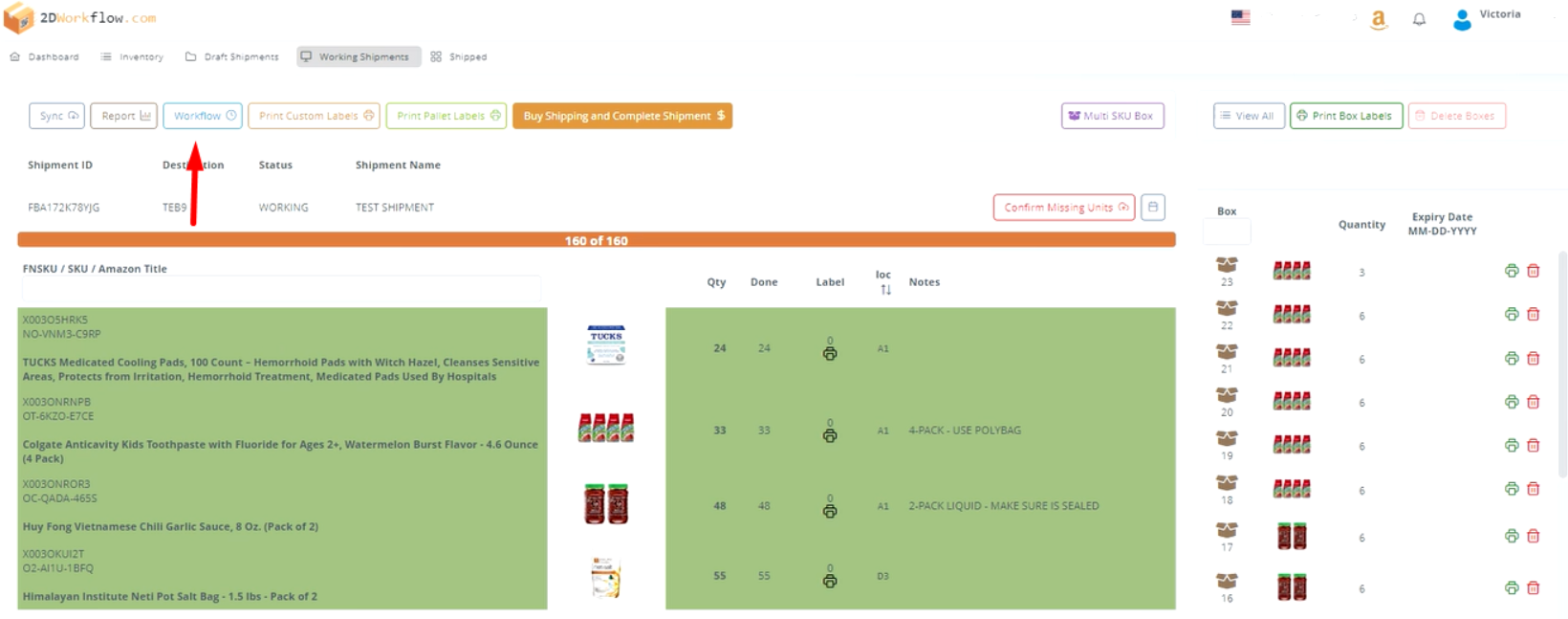The height and width of the screenshot is (619, 1568).
Task: Click the Workflow button
Action: click(x=203, y=116)
